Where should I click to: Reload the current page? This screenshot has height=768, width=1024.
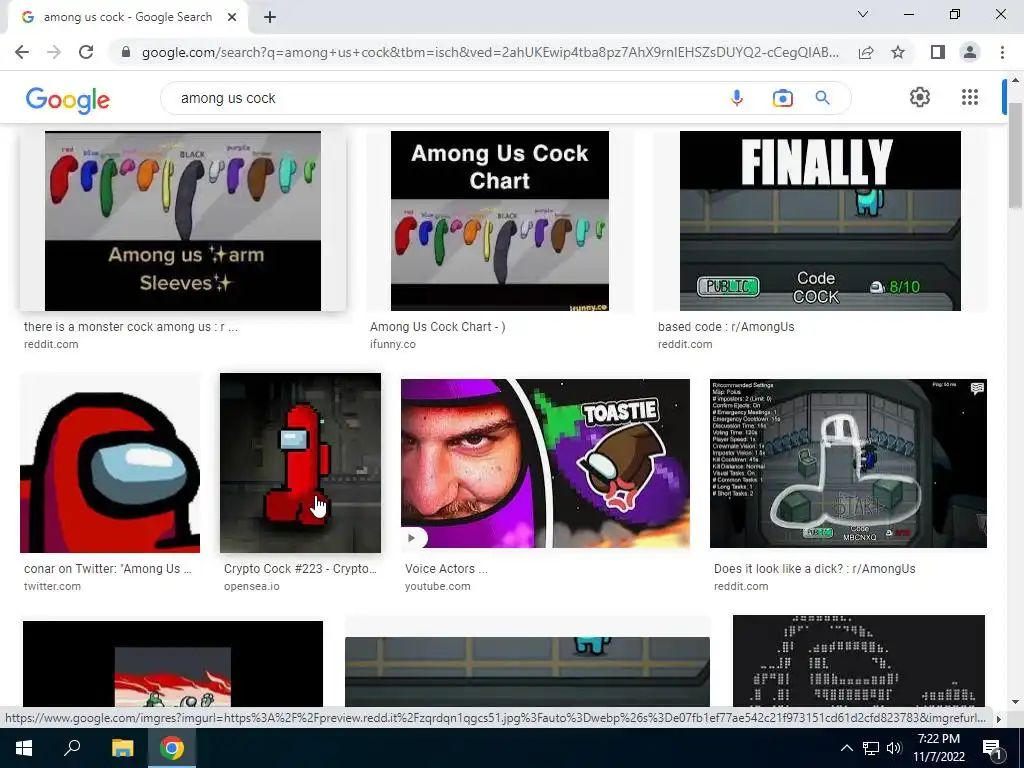86,52
